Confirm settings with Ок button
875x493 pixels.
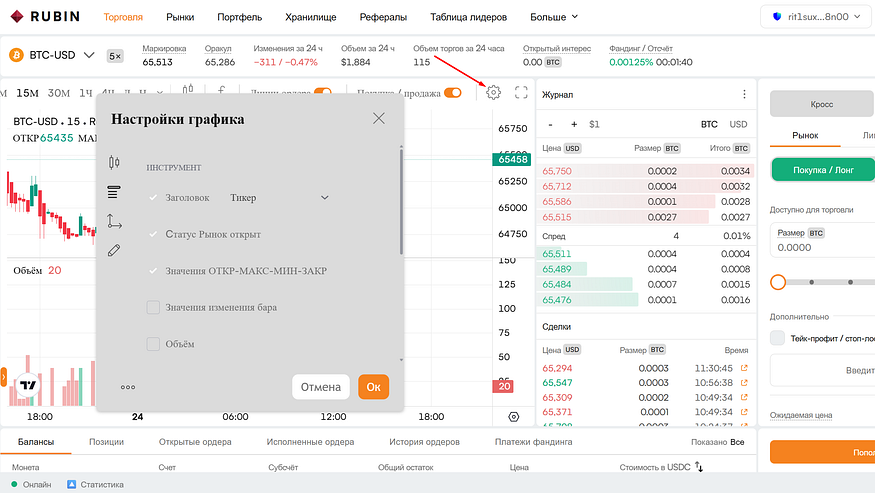pyautogui.click(x=373, y=387)
